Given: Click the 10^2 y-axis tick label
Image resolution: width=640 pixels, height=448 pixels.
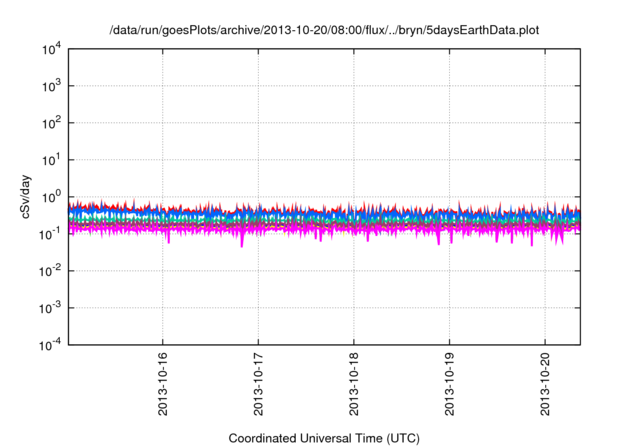Looking at the screenshot, I should [51, 123].
